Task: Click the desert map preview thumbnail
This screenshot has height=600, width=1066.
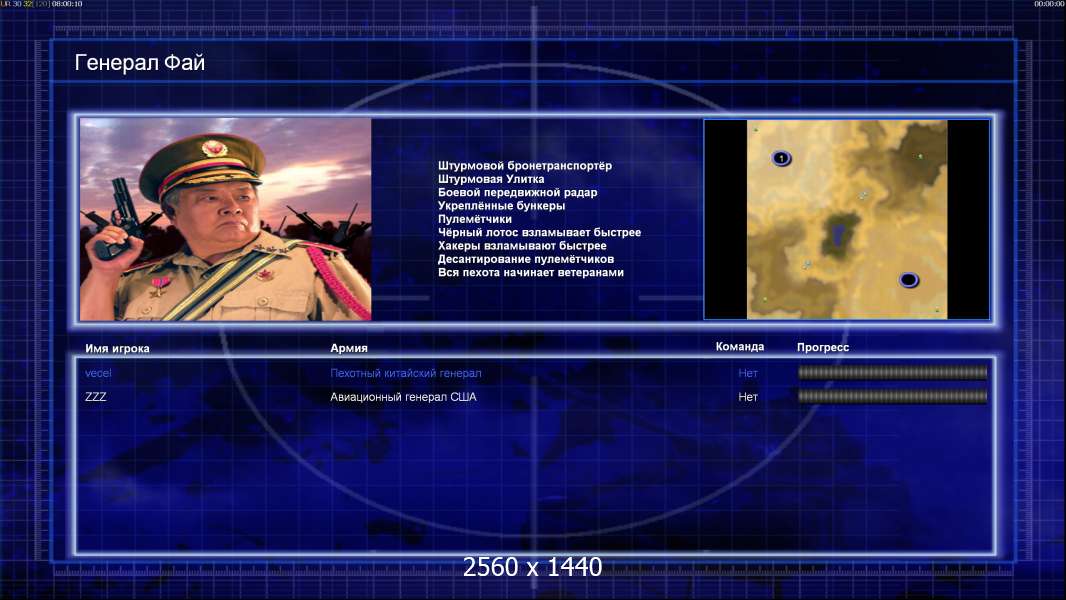Action: (x=846, y=219)
